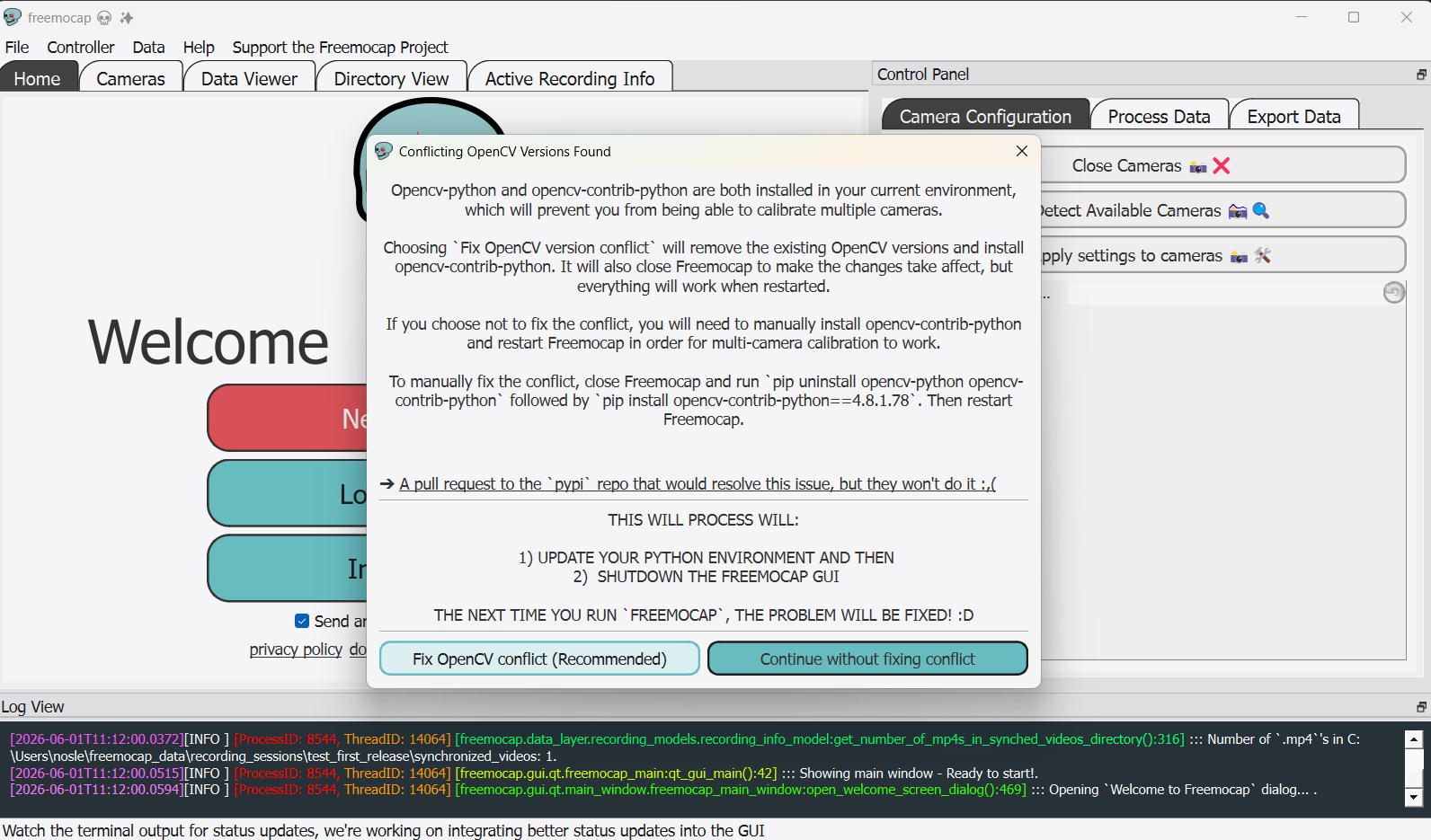Open the Data menu
This screenshot has width=1431, height=840.
pos(148,47)
